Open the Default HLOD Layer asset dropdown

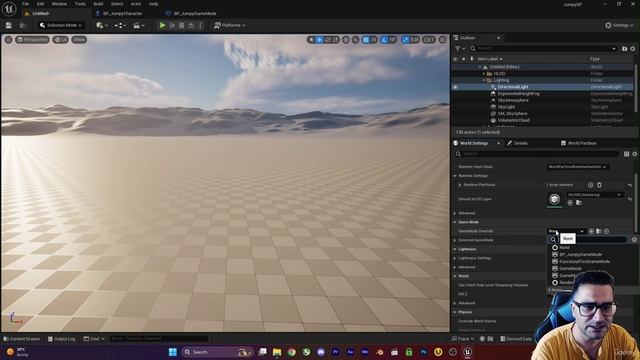coord(594,195)
